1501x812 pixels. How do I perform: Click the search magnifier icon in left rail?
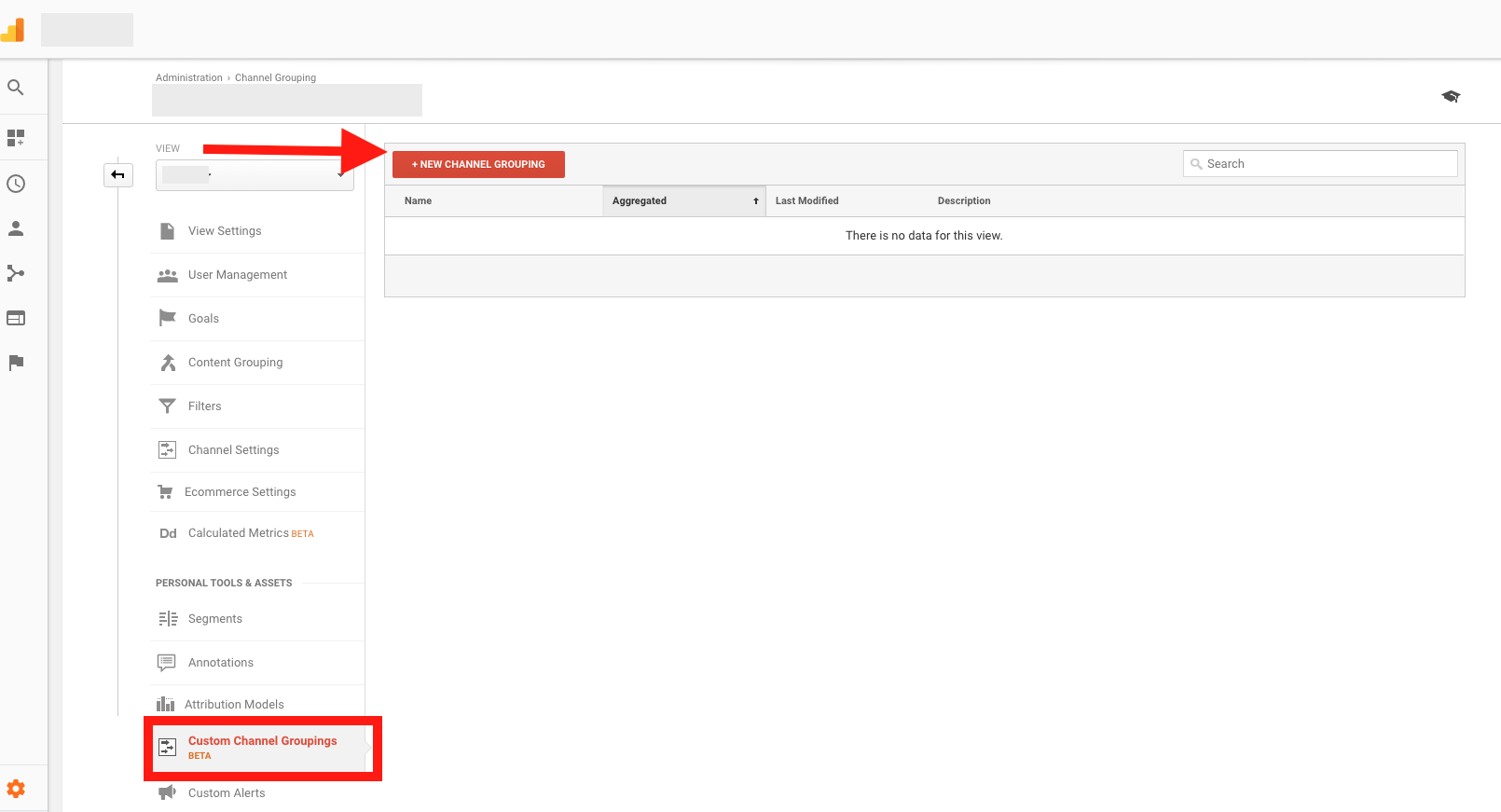pyautogui.click(x=16, y=88)
